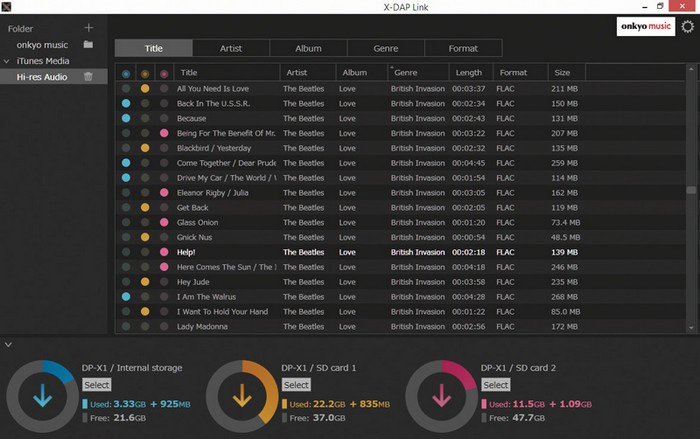The image size is (700, 439).
Task: Click Select for SD card 2
Action: [x=496, y=385]
